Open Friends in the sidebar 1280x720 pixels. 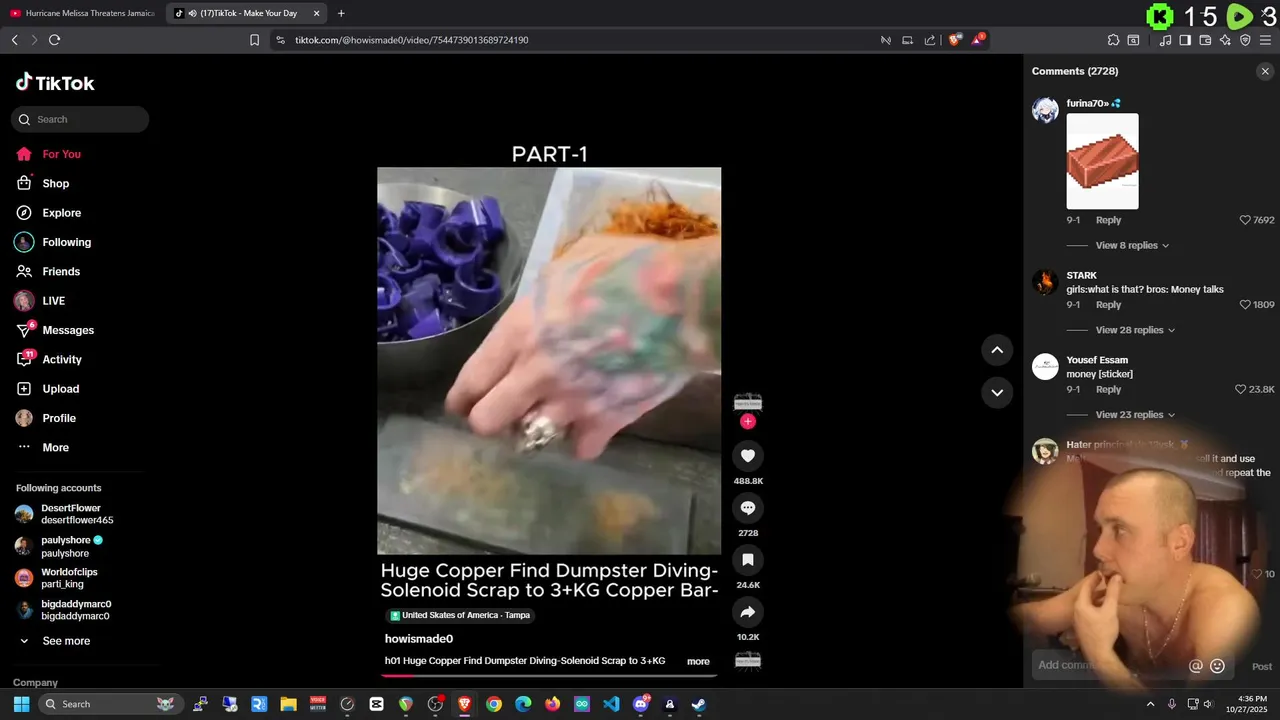pos(61,271)
